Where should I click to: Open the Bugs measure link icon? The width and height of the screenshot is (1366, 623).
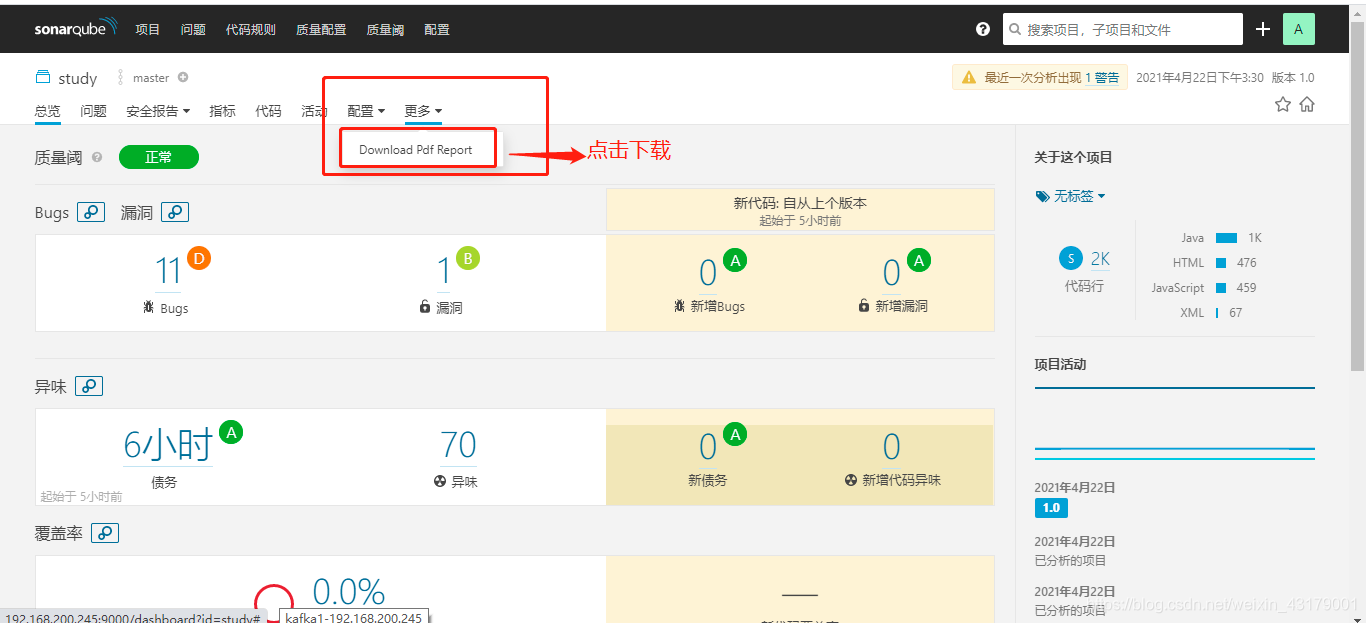(91, 212)
